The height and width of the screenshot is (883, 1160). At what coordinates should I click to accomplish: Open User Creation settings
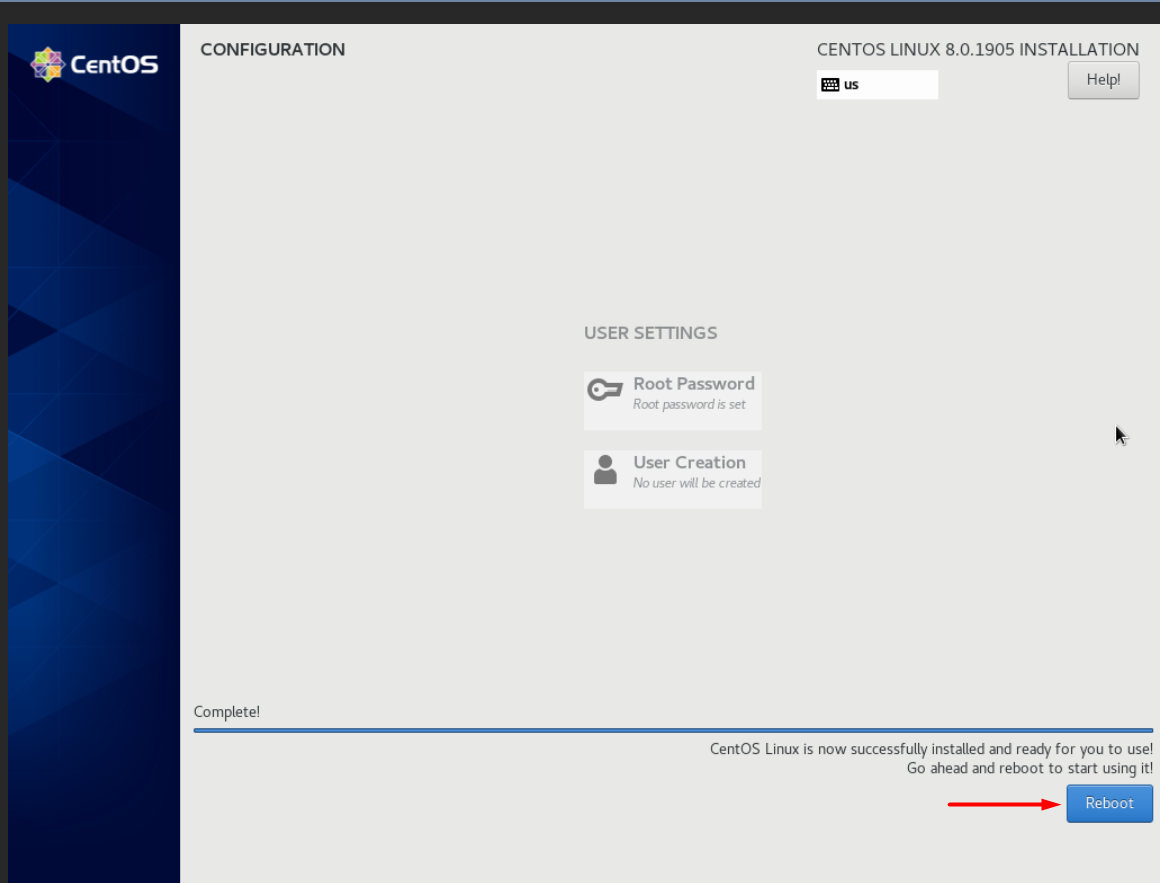[672, 478]
